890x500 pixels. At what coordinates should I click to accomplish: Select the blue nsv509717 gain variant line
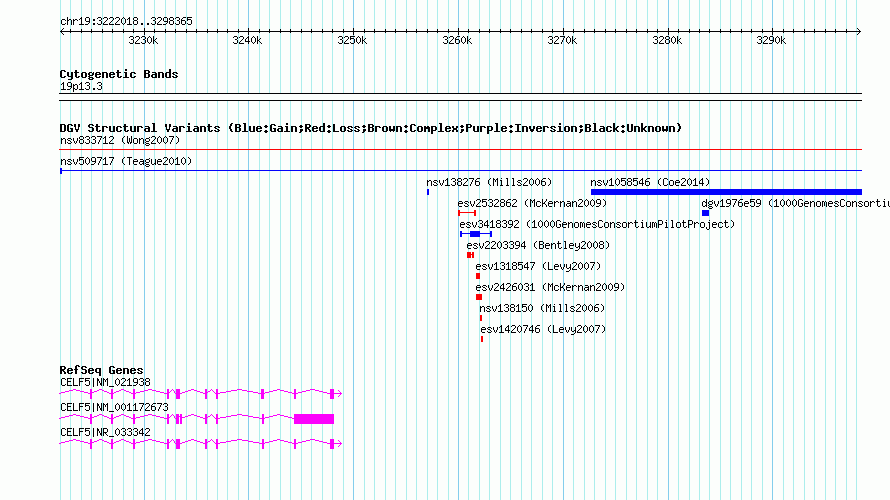click(x=460, y=170)
